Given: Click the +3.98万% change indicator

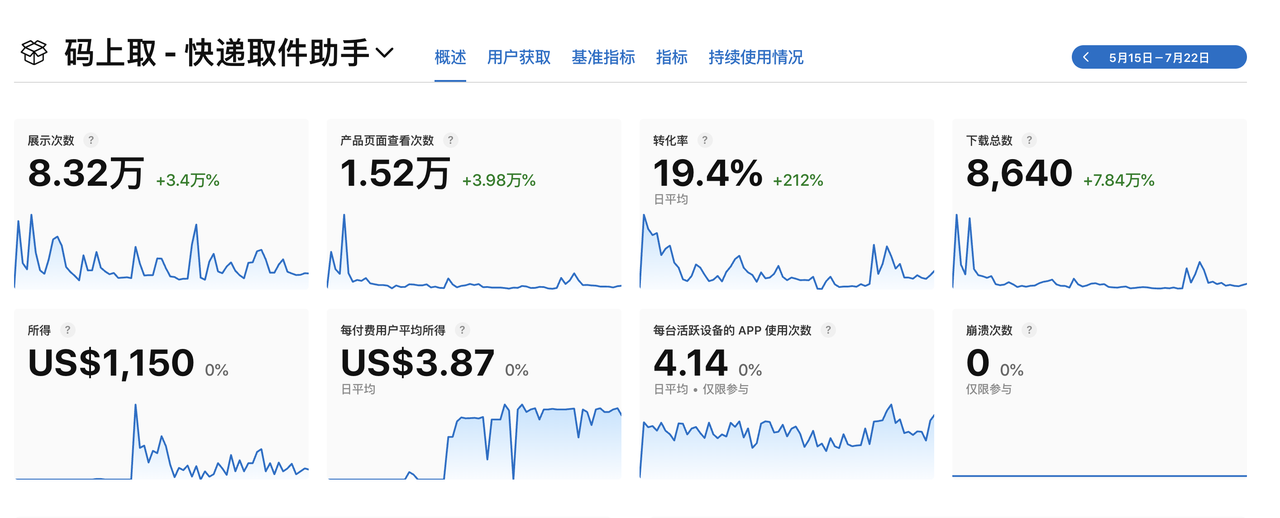Looking at the screenshot, I should pyautogui.click(x=498, y=180).
